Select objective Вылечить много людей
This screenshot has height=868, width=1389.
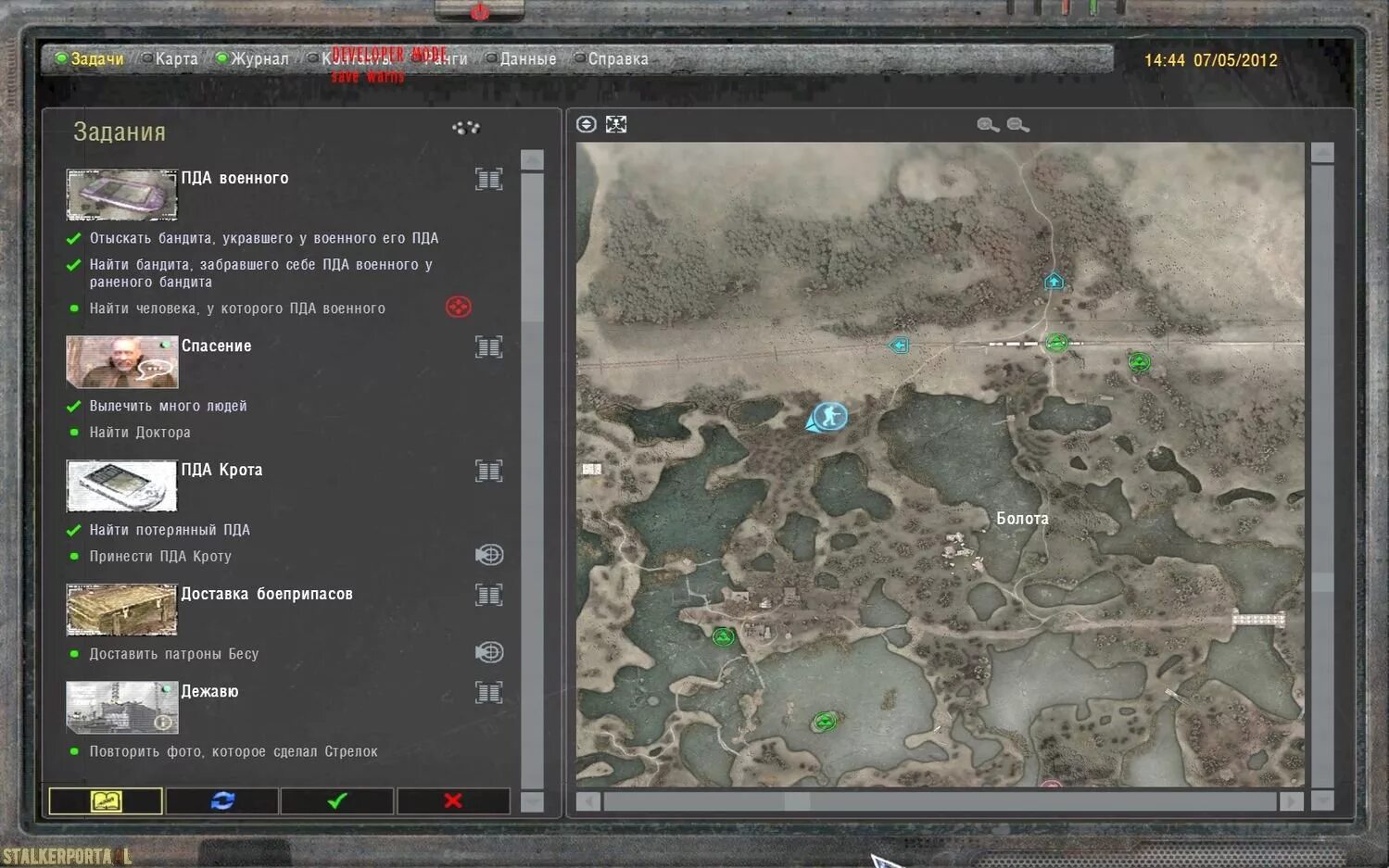click(168, 406)
